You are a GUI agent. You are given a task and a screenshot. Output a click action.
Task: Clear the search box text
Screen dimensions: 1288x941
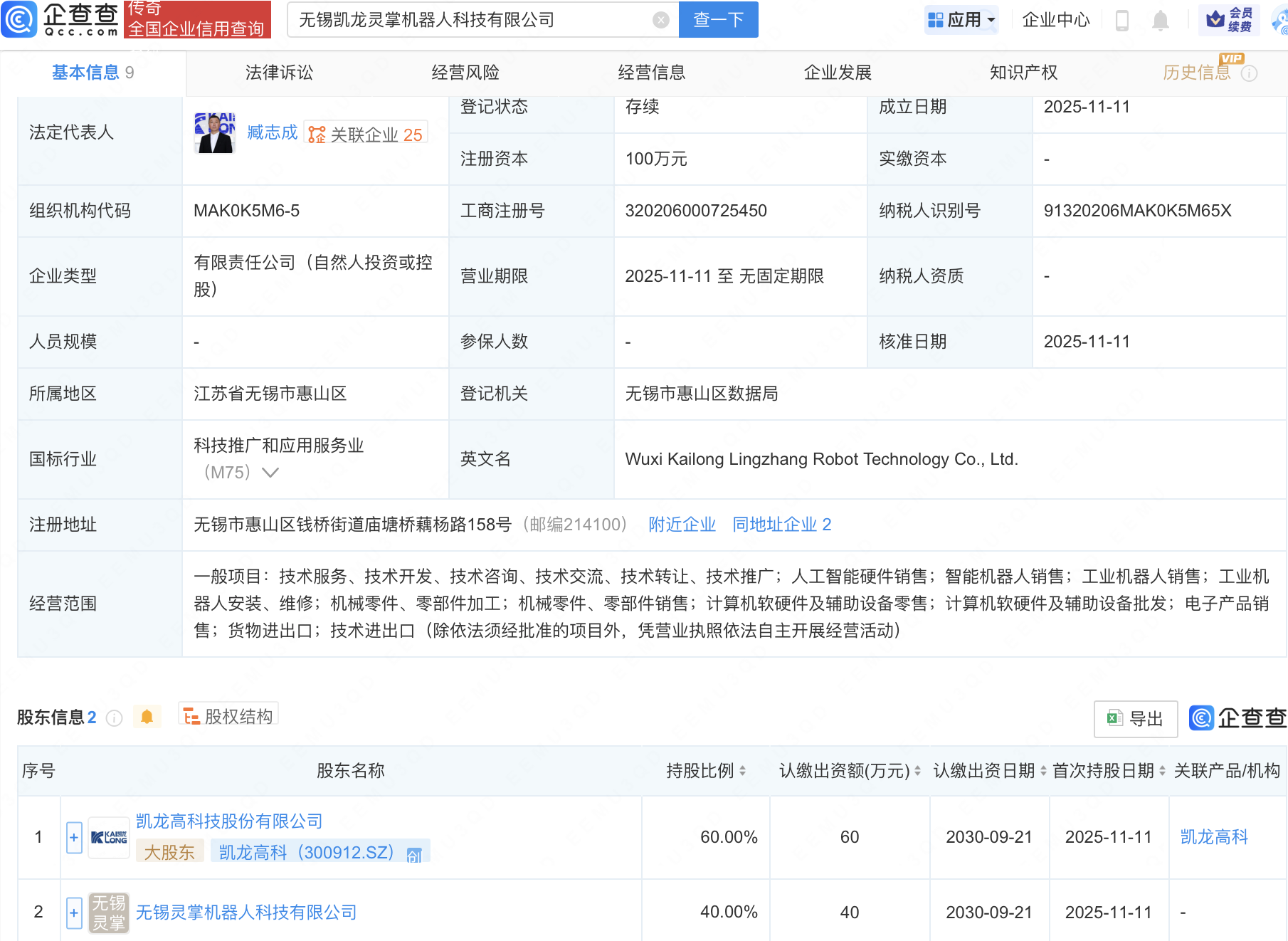pyautogui.click(x=660, y=20)
